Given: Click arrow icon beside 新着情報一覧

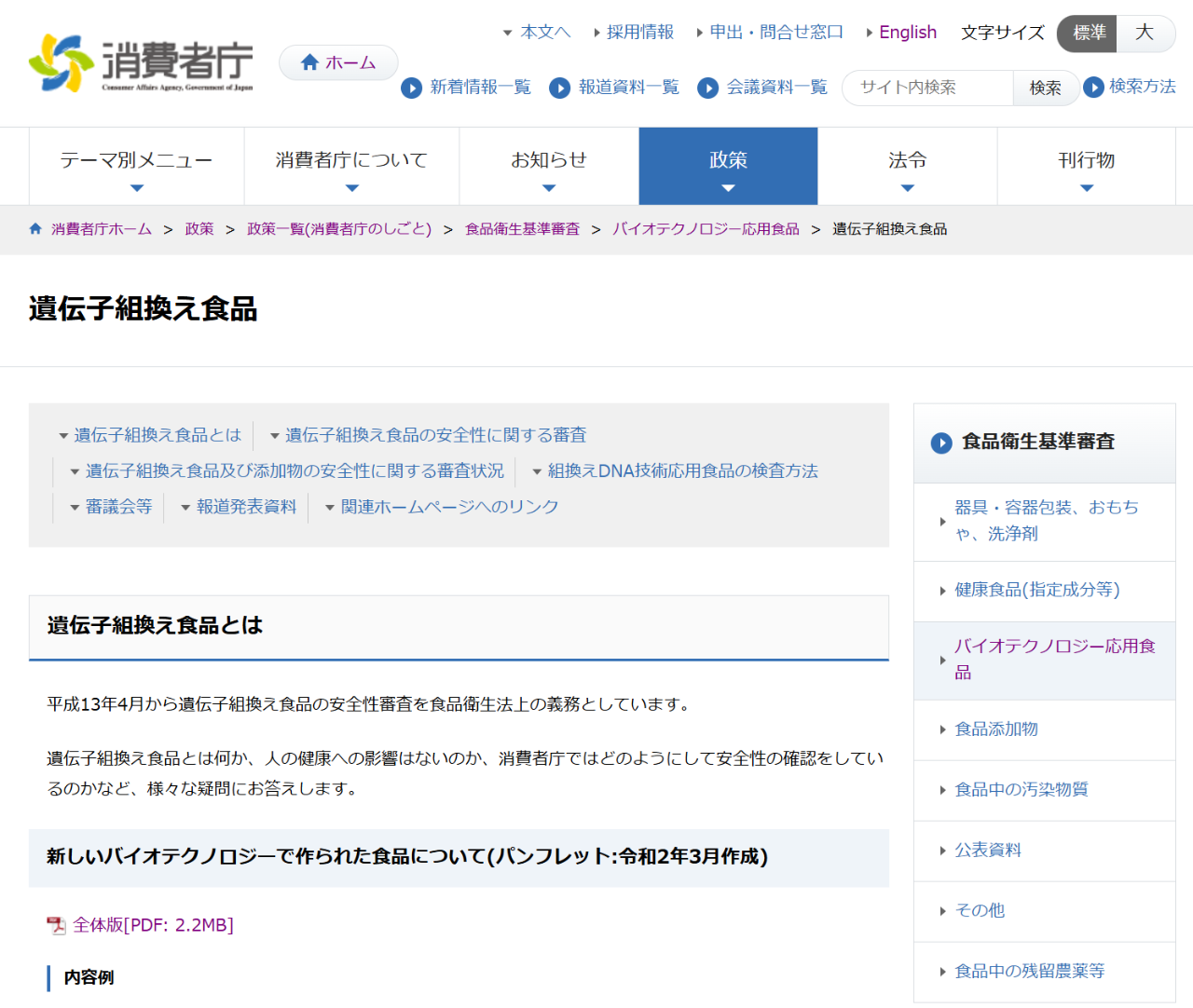Looking at the screenshot, I should [x=411, y=88].
